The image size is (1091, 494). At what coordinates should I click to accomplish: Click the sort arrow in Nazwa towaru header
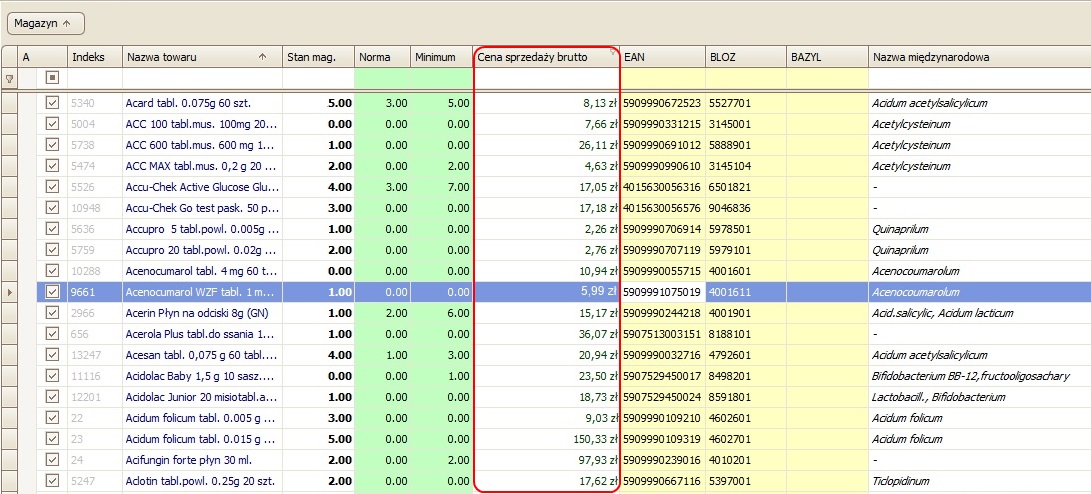pos(262,58)
